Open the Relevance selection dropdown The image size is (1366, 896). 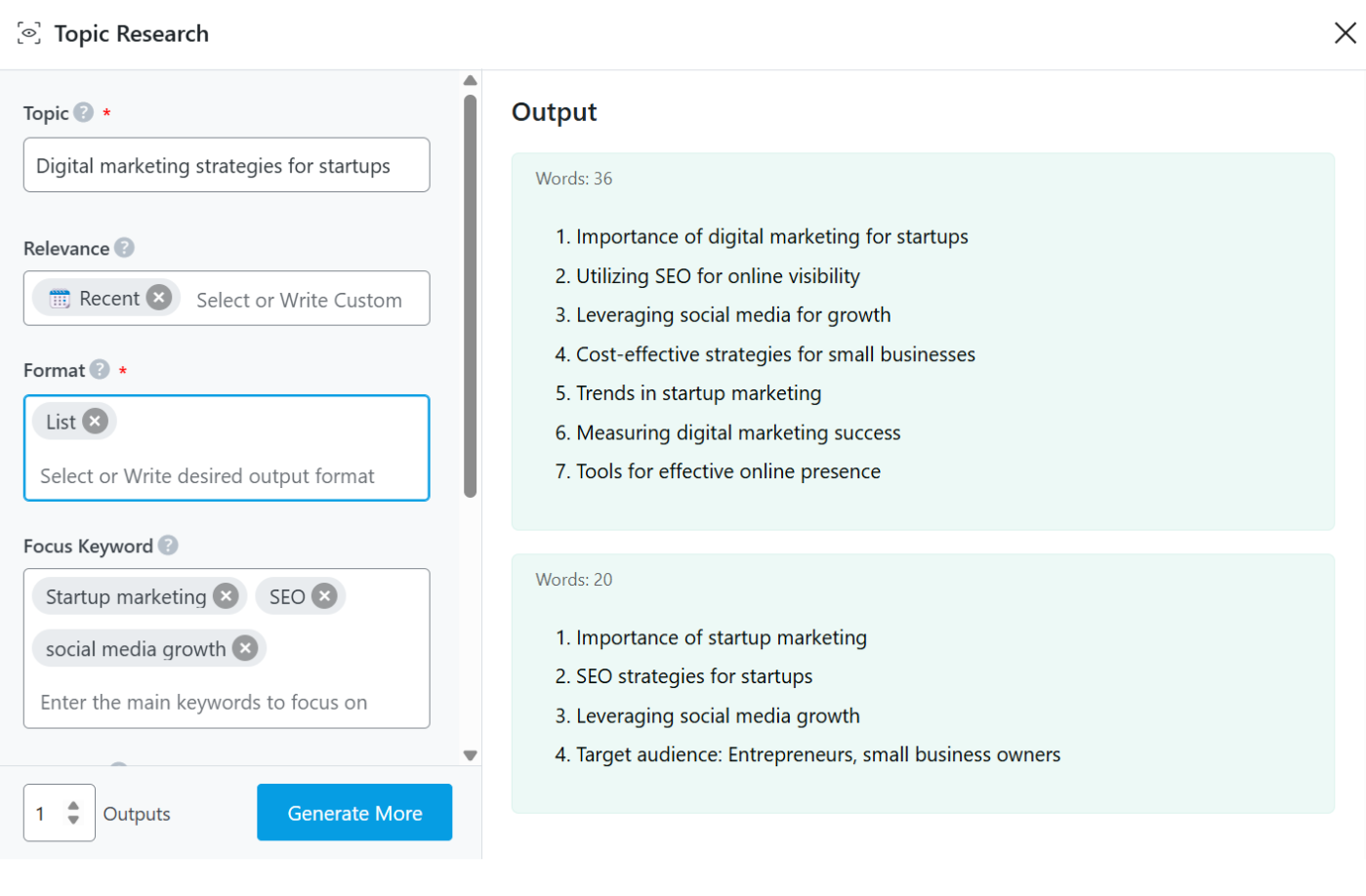coord(299,300)
